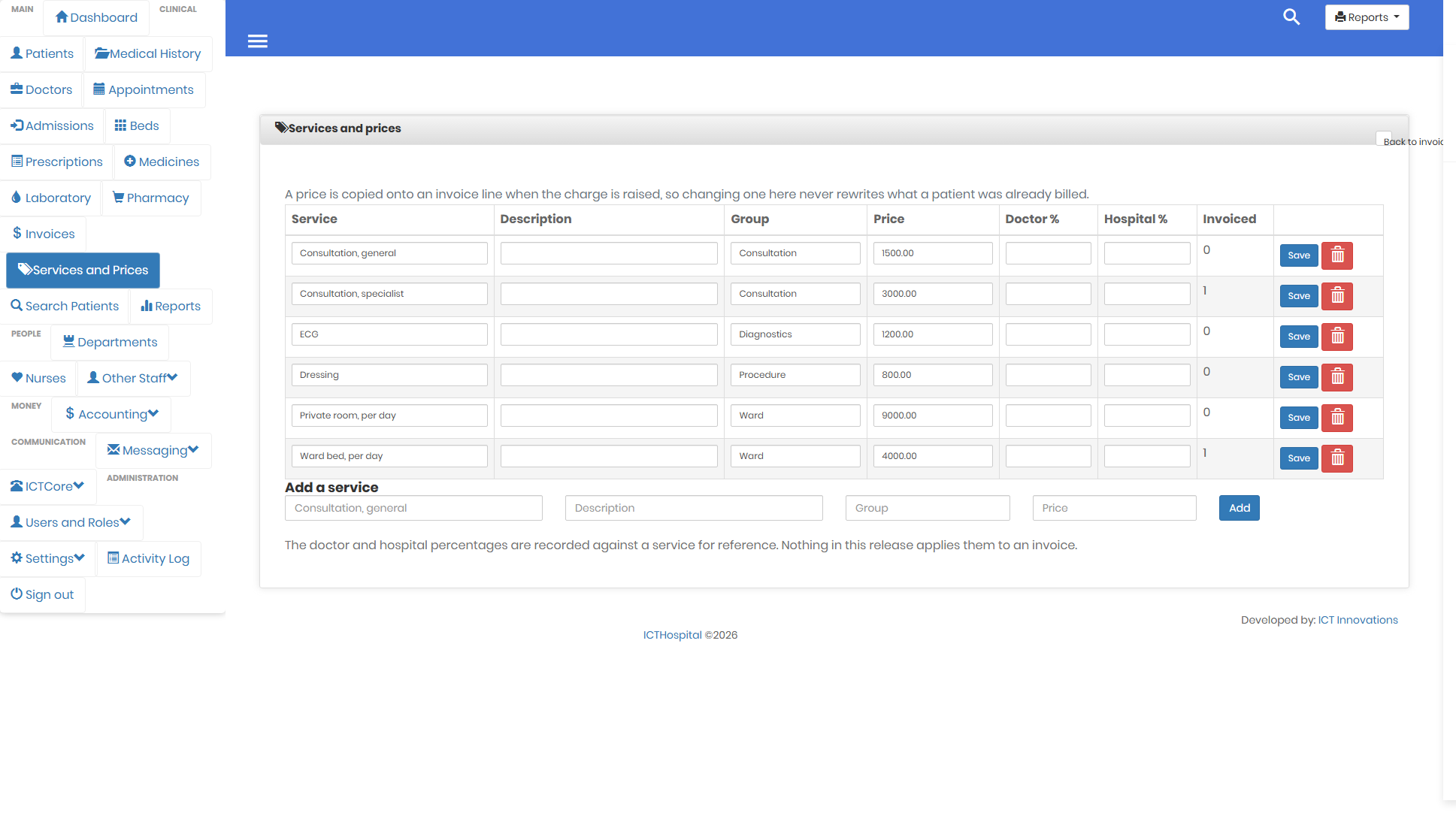1456x831 pixels.
Task: Expand Users and Roles submenu
Action: click(x=71, y=522)
